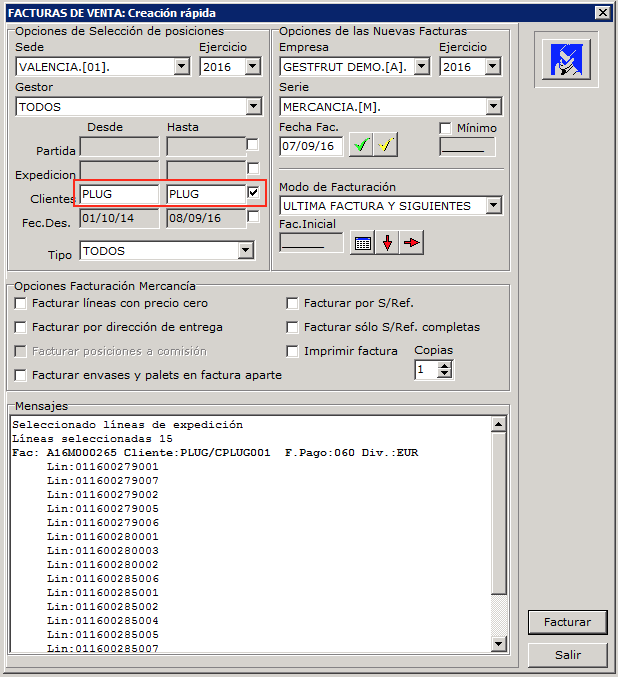The width and height of the screenshot is (618, 677).
Task: Open the Sede dropdown showing VALENCIA
Action: click(x=181, y=67)
